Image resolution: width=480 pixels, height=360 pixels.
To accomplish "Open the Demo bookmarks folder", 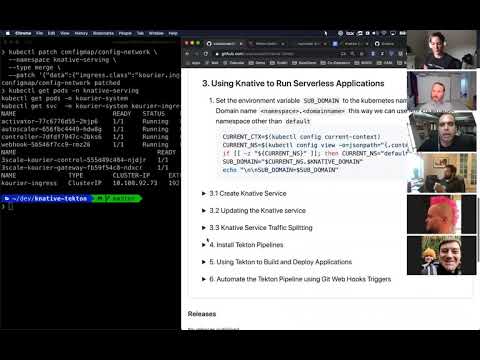I will pos(257,63).
